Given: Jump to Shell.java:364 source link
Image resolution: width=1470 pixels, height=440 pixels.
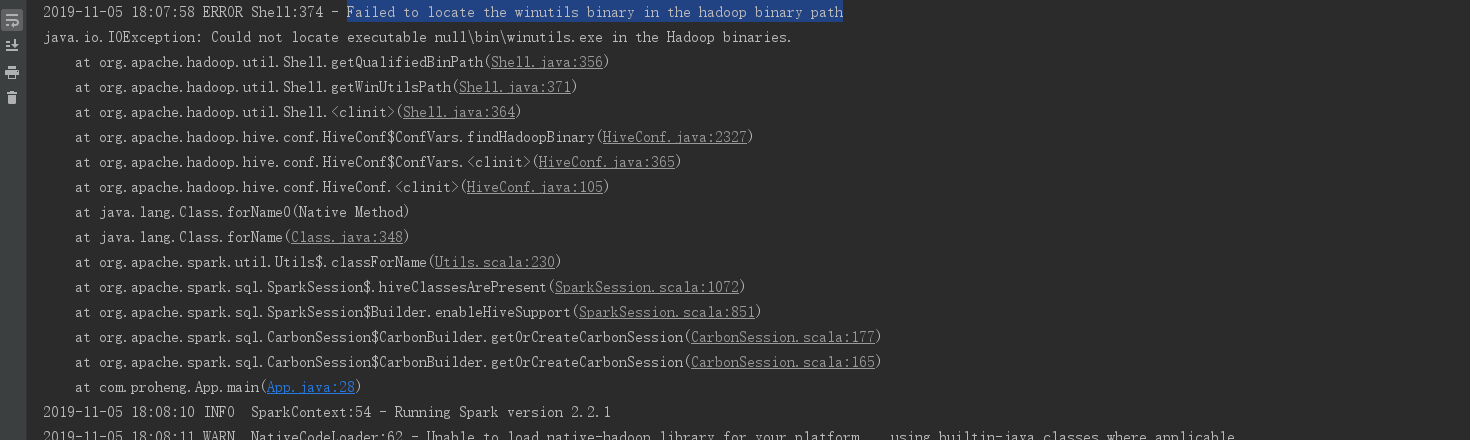Looking at the screenshot, I should pos(458,112).
